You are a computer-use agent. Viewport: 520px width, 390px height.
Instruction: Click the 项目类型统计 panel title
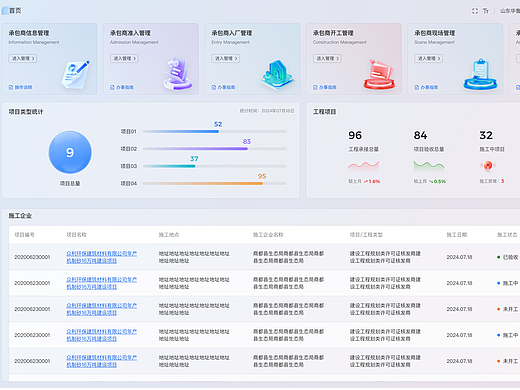tap(26, 112)
